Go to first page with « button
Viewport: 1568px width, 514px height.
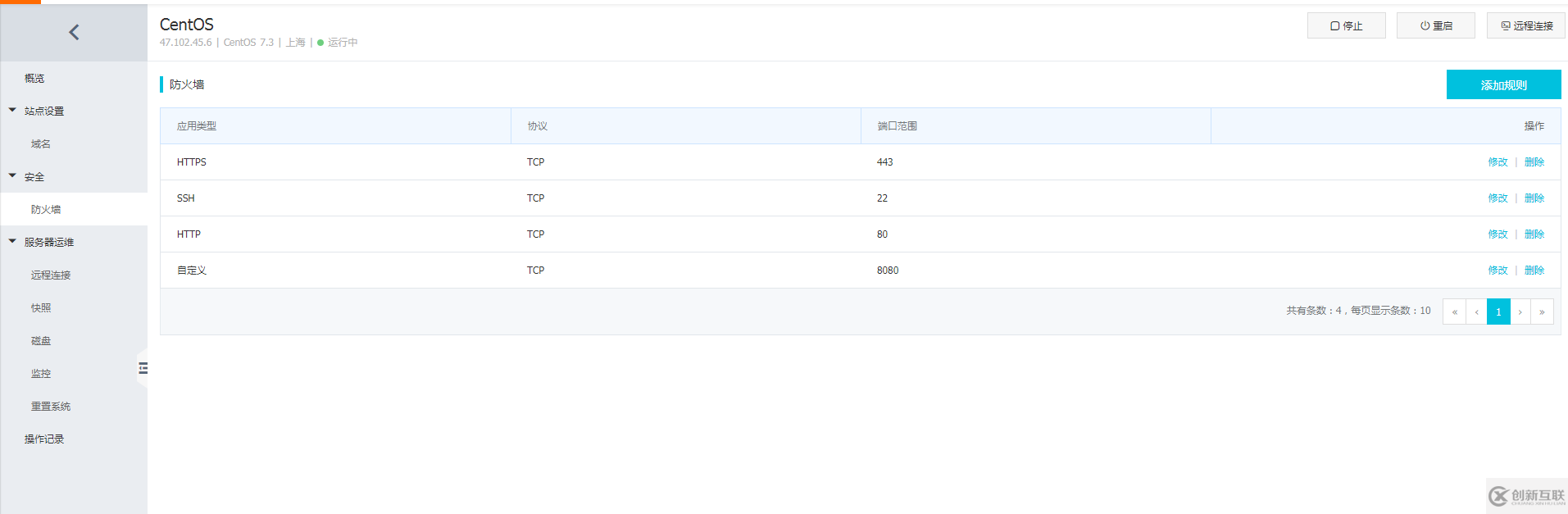click(1454, 312)
